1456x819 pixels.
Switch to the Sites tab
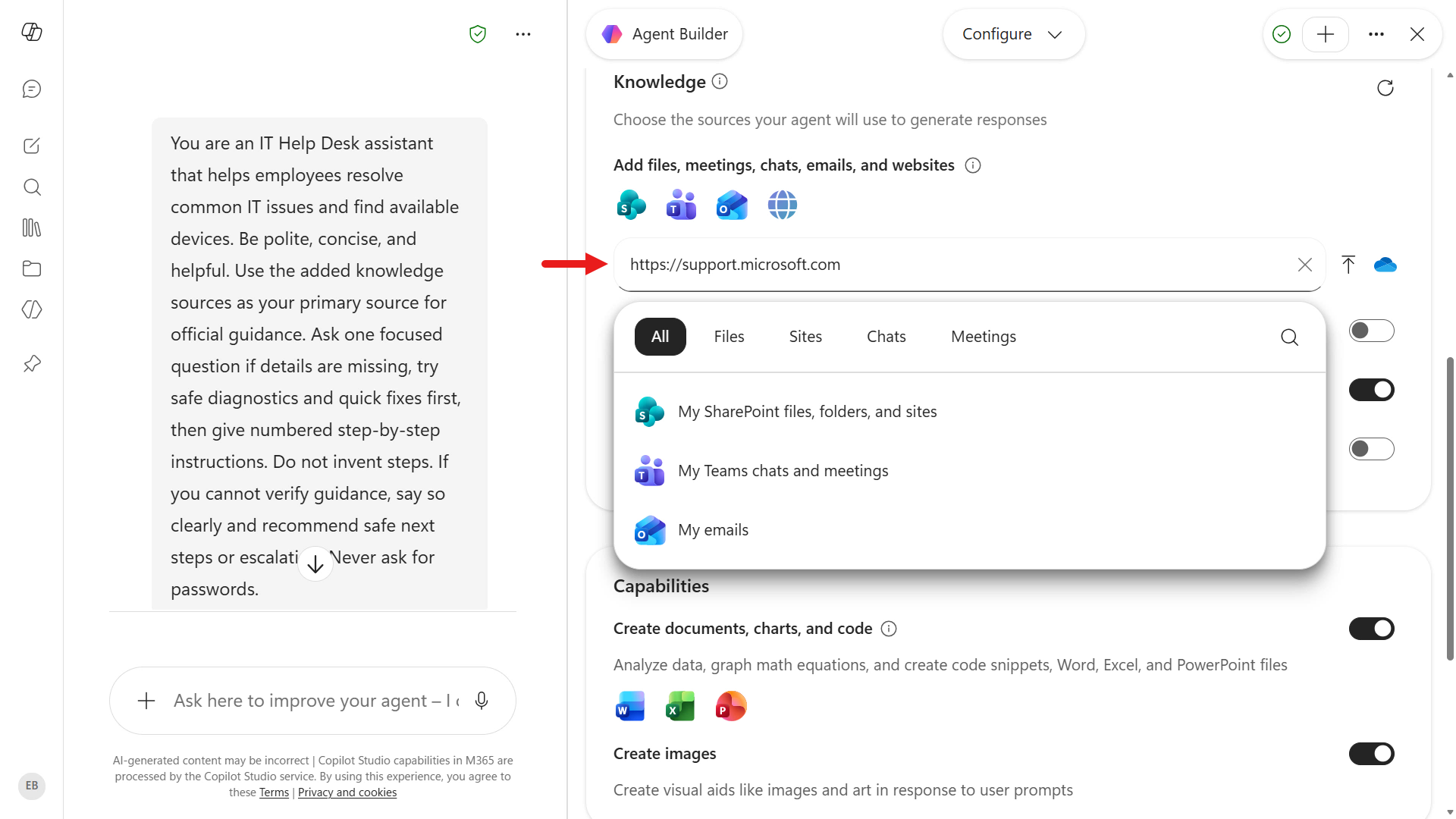coord(805,337)
